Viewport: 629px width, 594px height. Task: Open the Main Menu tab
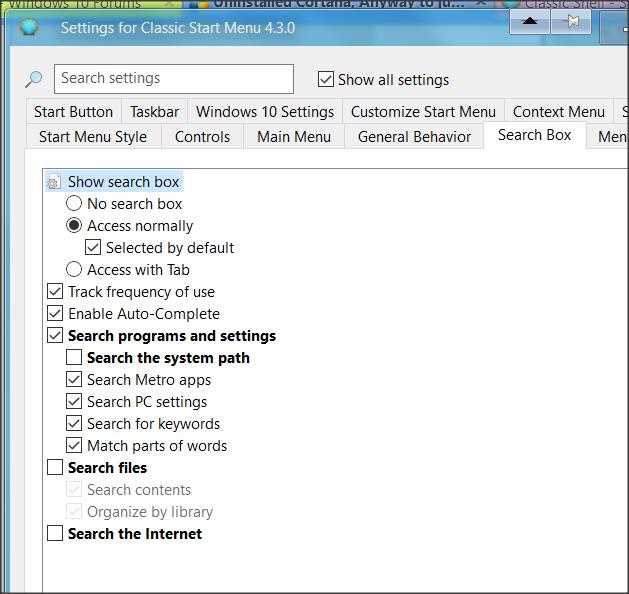point(294,137)
